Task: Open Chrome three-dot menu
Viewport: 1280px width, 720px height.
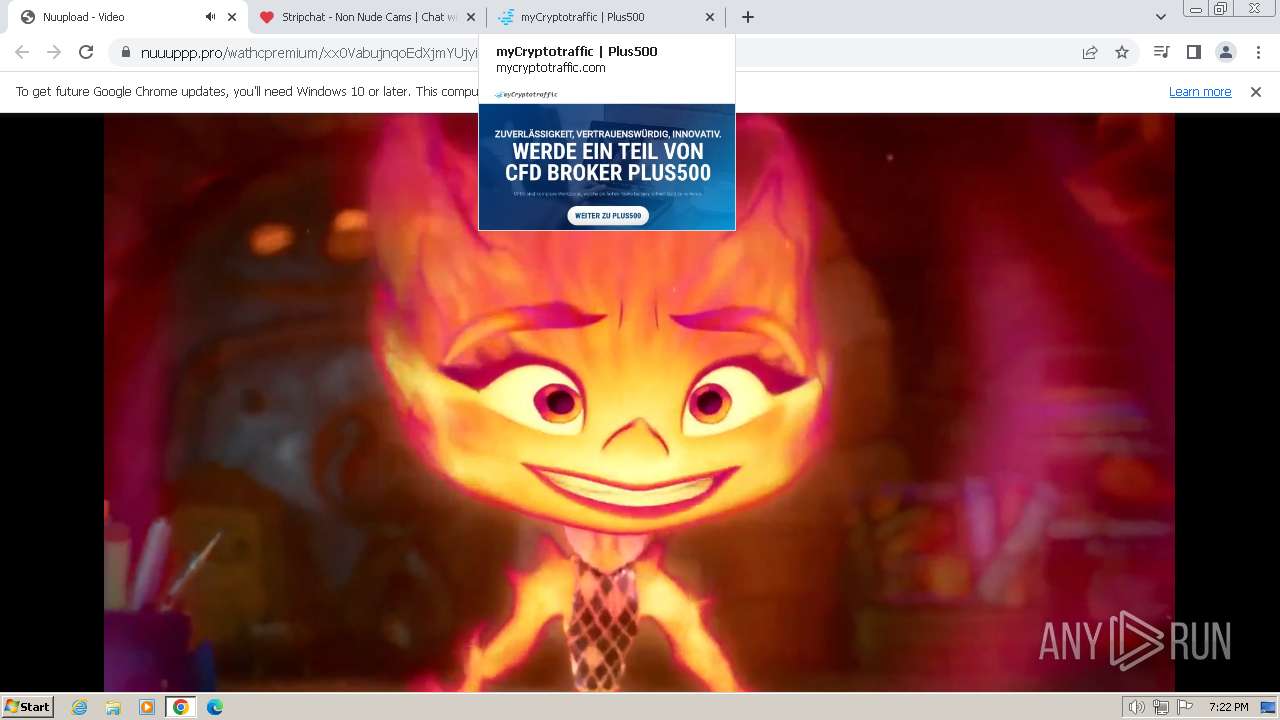Action: (x=1258, y=52)
